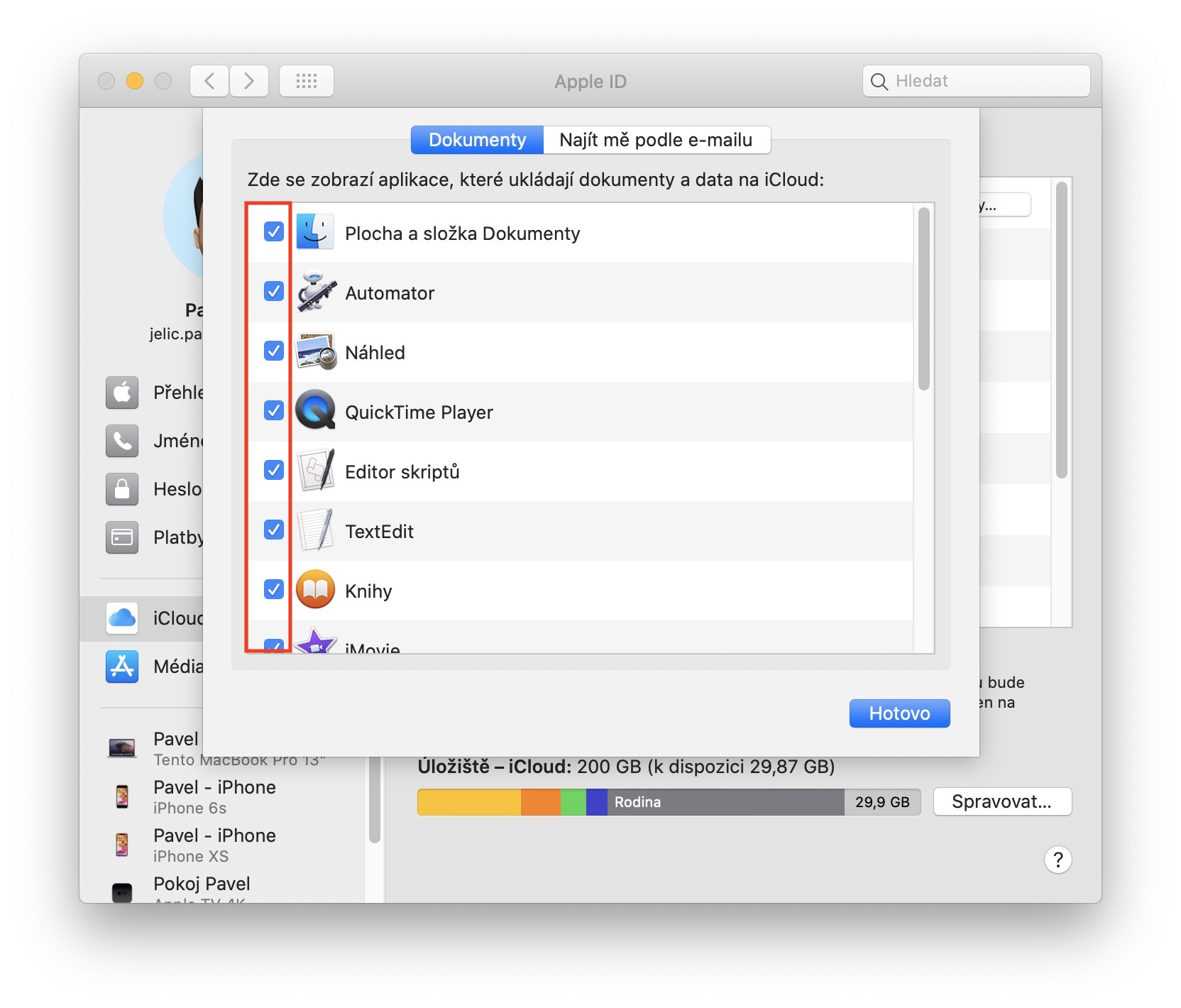Screen dimensions: 1181x1008
Task: Uncheck the Knihy checkbox
Action: click(x=274, y=589)
